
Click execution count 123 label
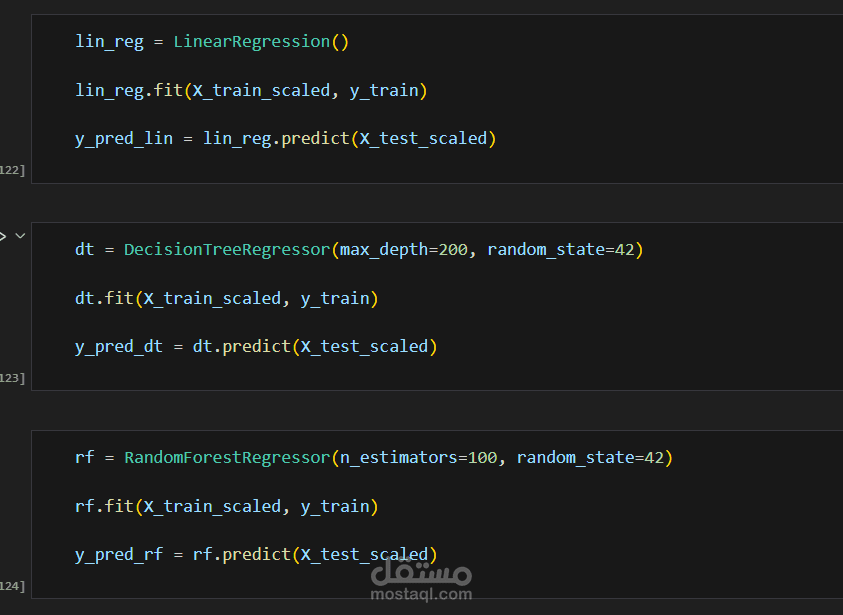[x=12, y=378]
